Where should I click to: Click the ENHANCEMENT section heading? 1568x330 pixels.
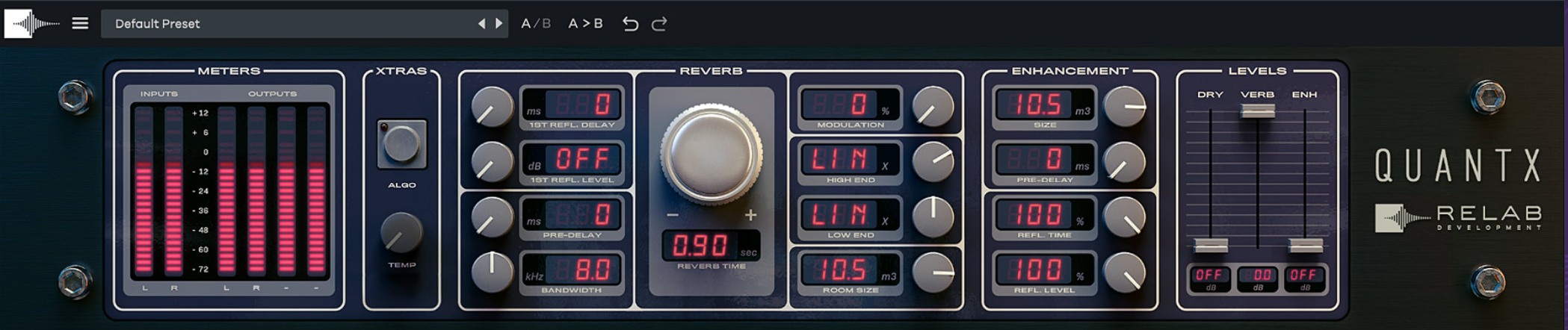pyautogui.click(x=1069, y=71)
